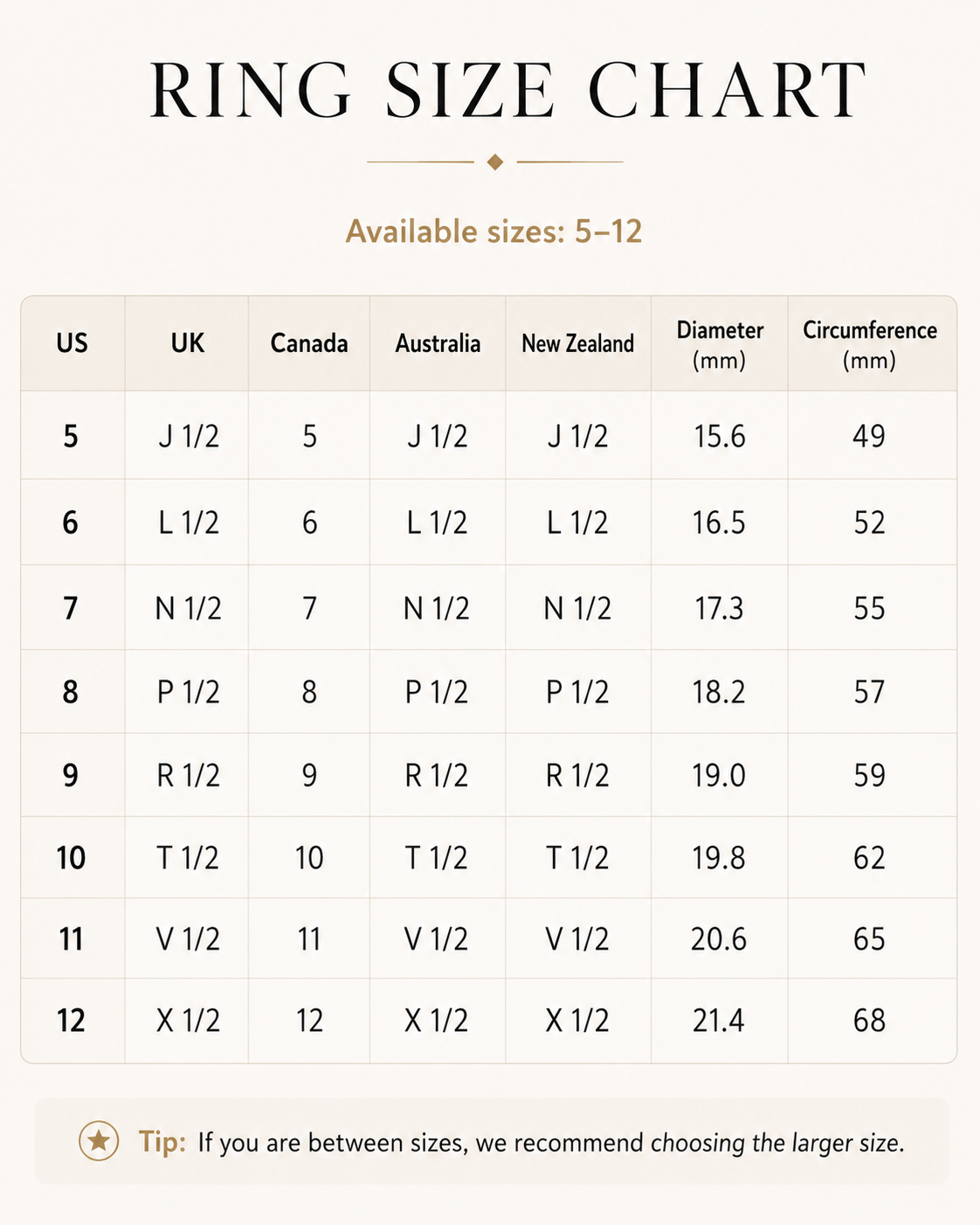Screen dimensions: 980x1225
Task: Click the Available sizes: 5–12 text
Action: click(494, 232)
